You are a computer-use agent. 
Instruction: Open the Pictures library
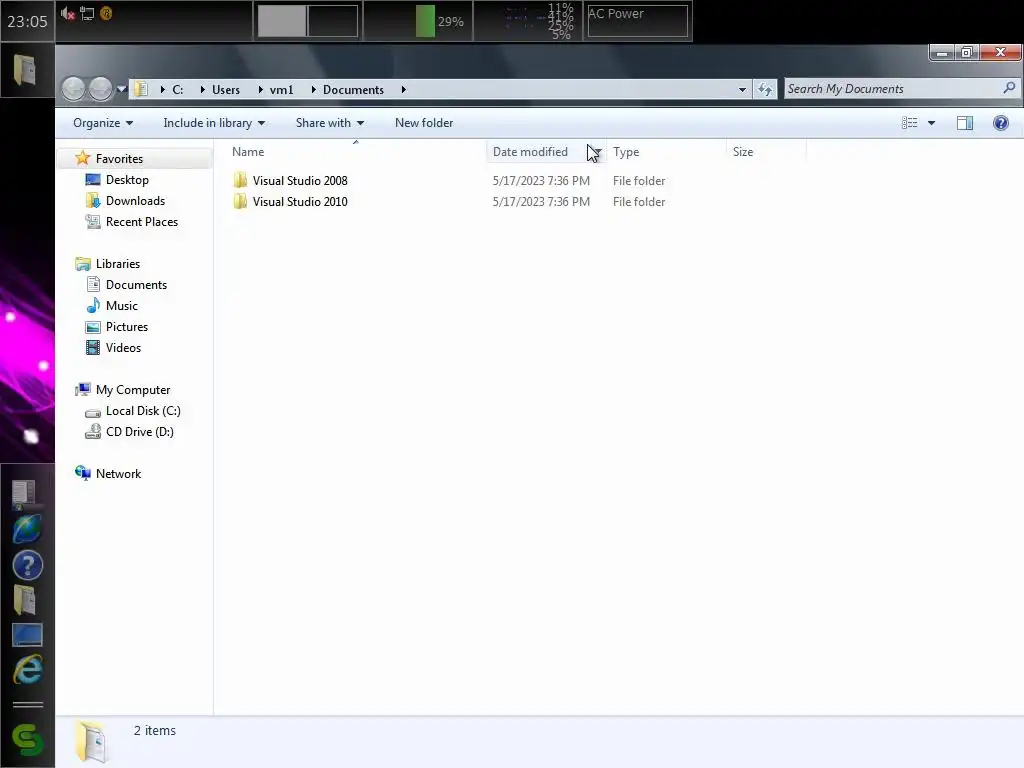point(127,327)
